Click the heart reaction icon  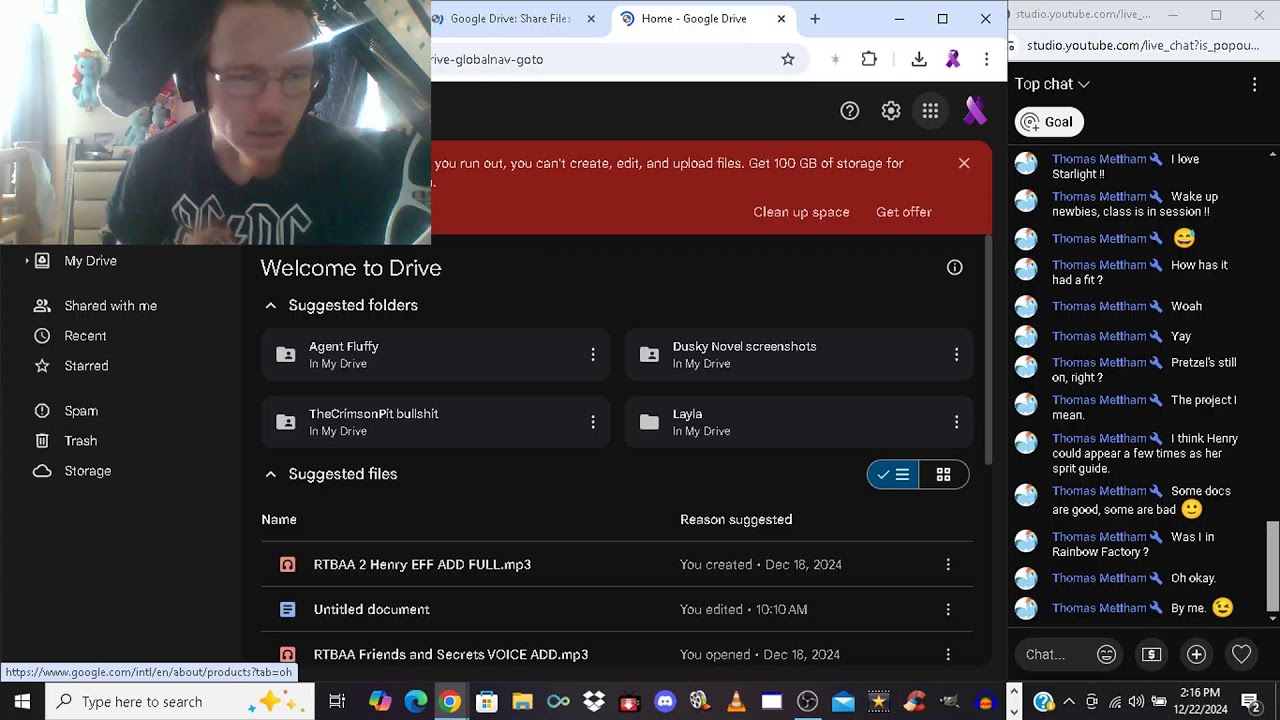pos(1241,655)
